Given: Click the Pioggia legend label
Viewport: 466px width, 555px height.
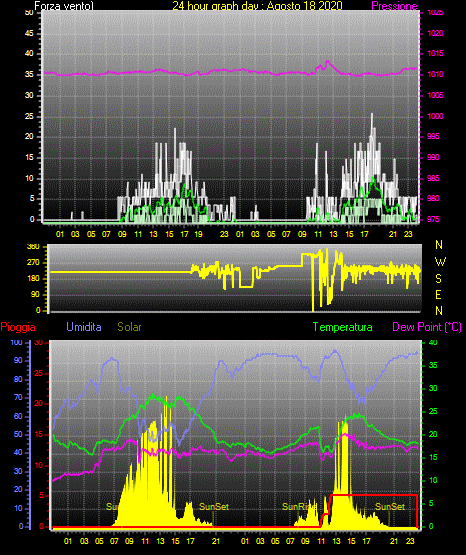Looking at the screenshot, I should point(18,327).
